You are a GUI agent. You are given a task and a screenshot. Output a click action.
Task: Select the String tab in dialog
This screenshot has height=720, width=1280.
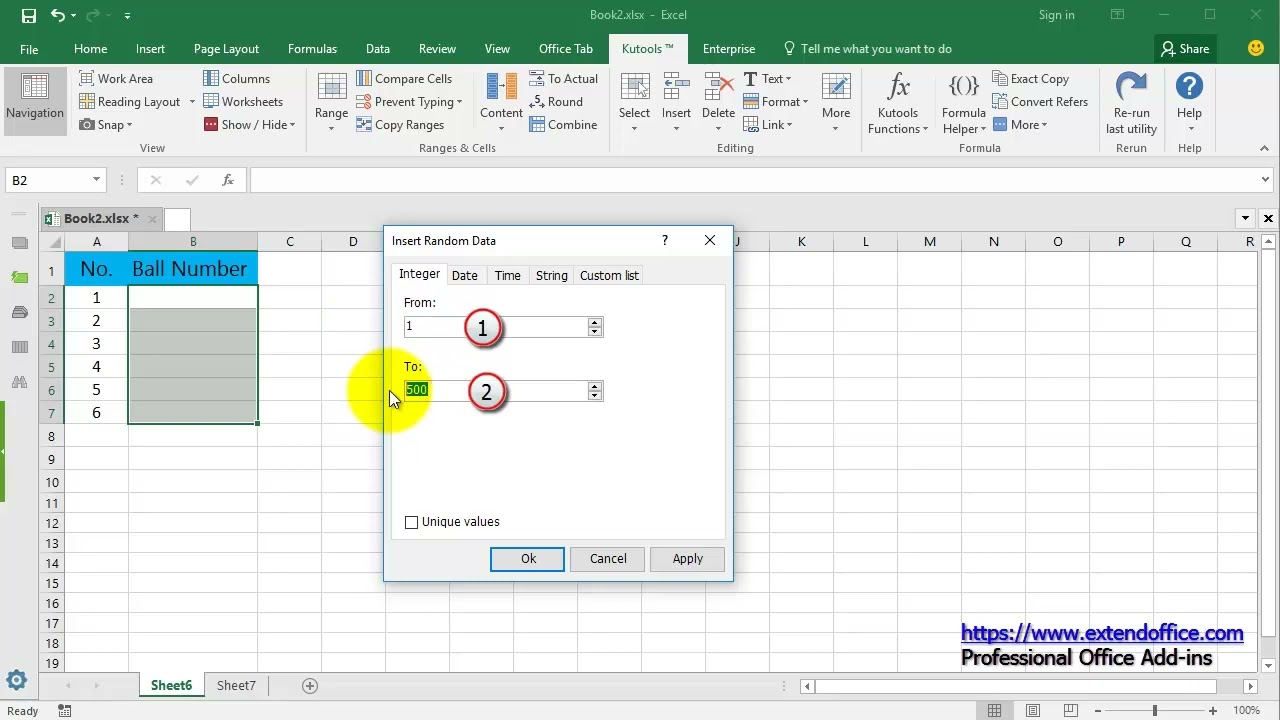coord(551,276)
